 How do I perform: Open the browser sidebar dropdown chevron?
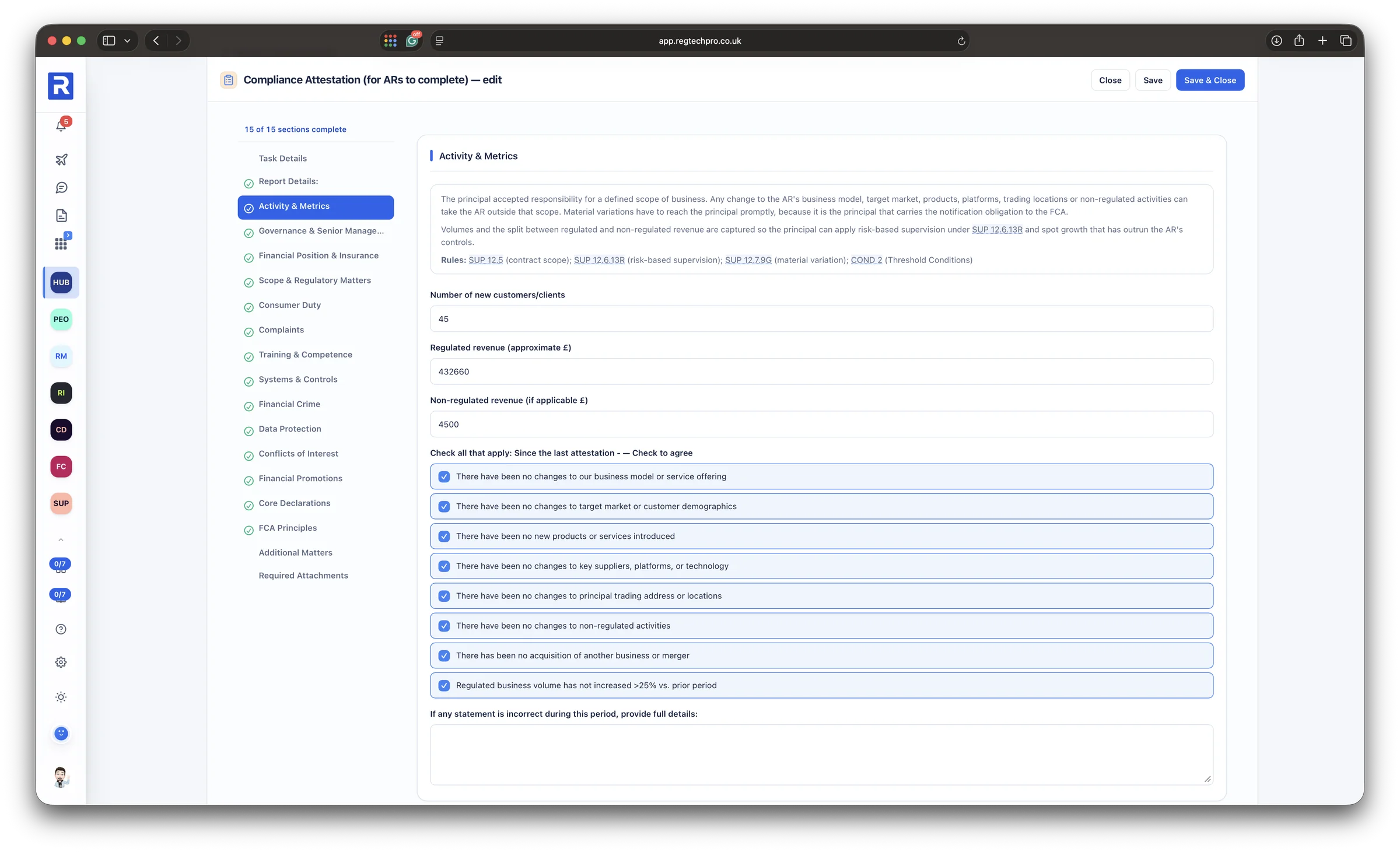127,41
